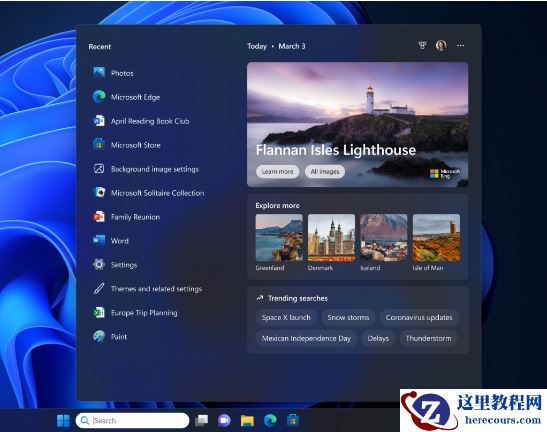Choose the Mexican Independence Day search
The image size is (547, 432).
click(306, 338)
